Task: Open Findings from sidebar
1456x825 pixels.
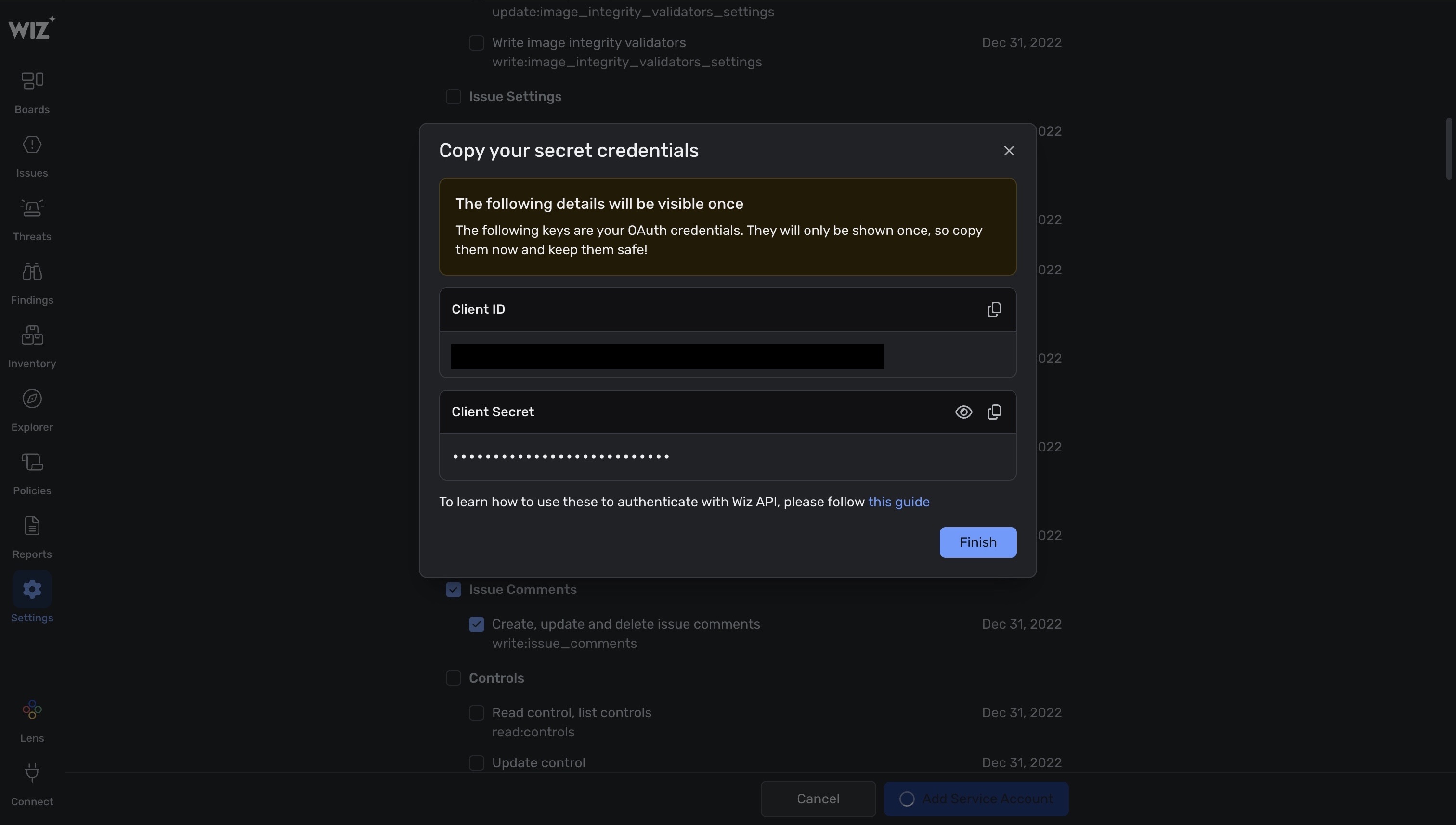Action: [x=32, y=284]
